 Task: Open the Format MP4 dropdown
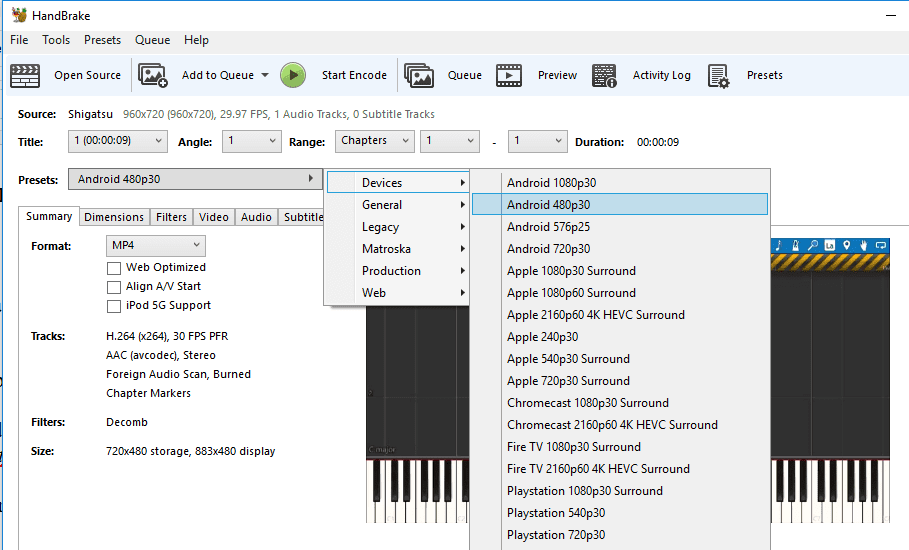(x=155, y=246)
